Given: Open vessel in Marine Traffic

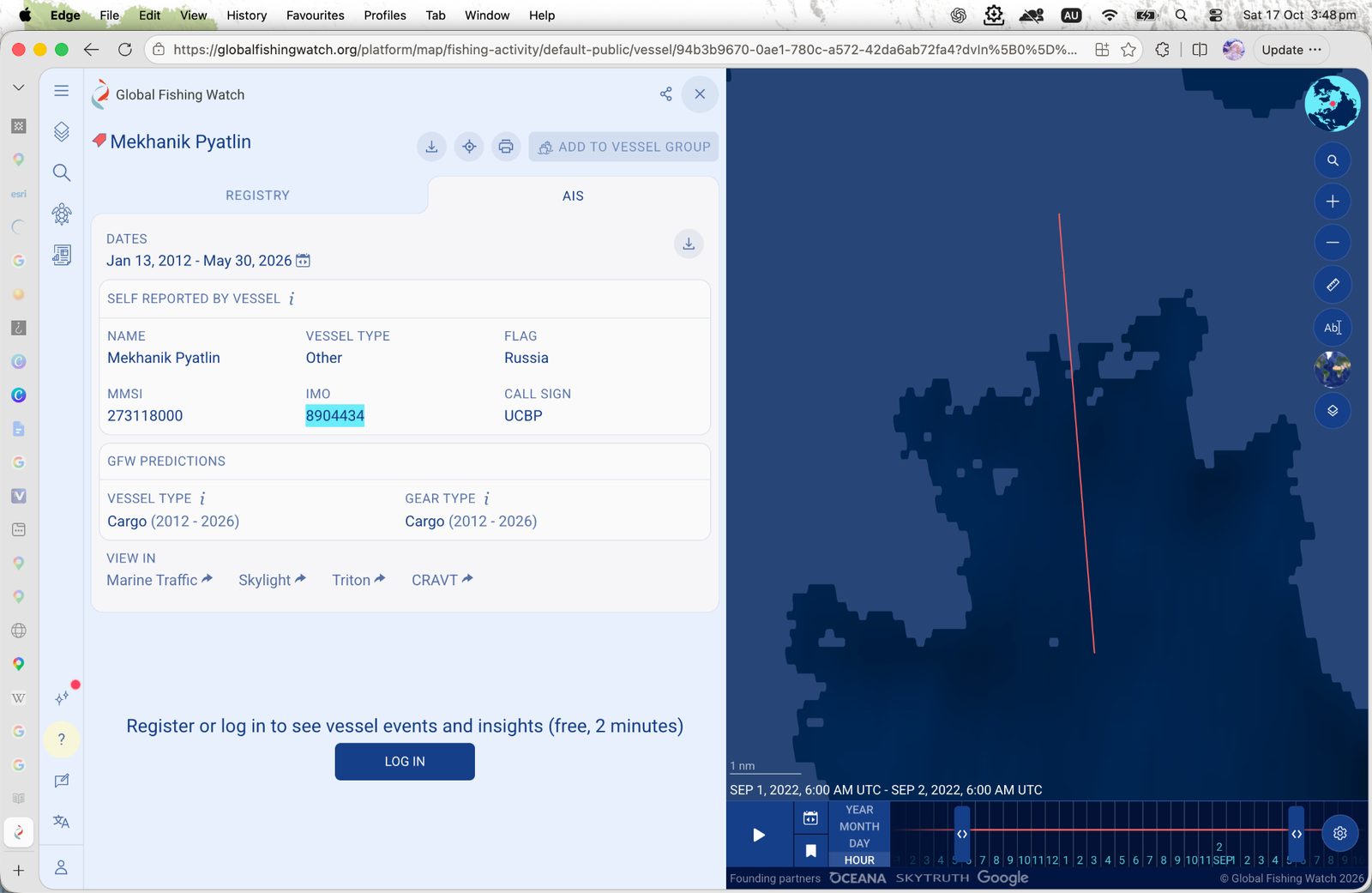Looking at the screenshot, I should coord(159,580).
